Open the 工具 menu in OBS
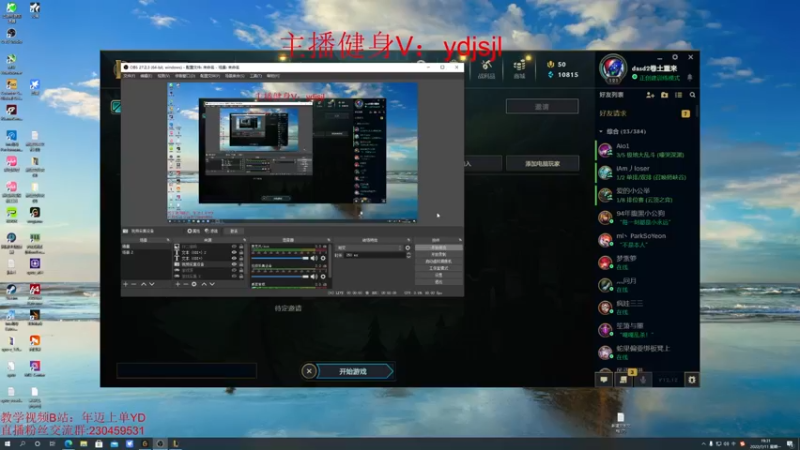The height and width of the screenshot is (450, 800). (x=256, y=76)
